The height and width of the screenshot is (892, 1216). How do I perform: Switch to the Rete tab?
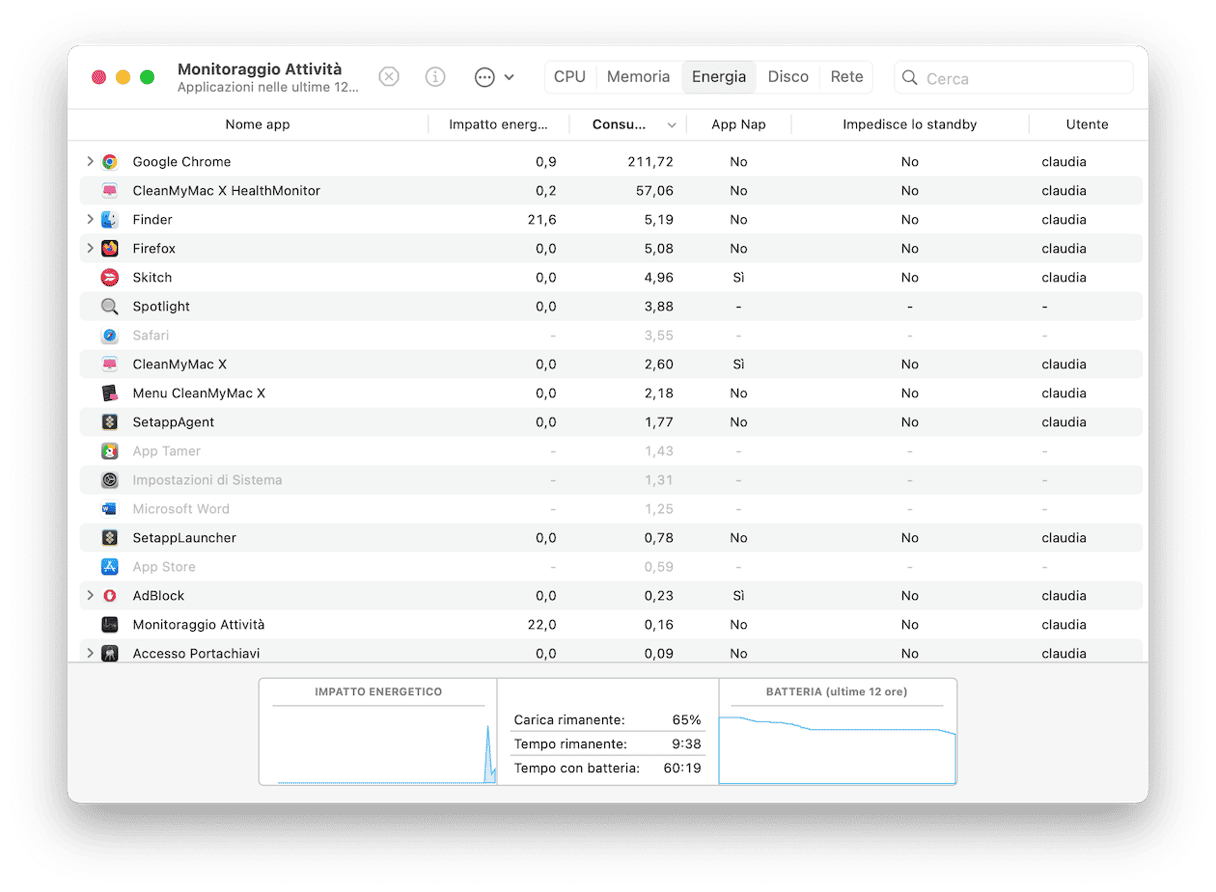point(847,77)
